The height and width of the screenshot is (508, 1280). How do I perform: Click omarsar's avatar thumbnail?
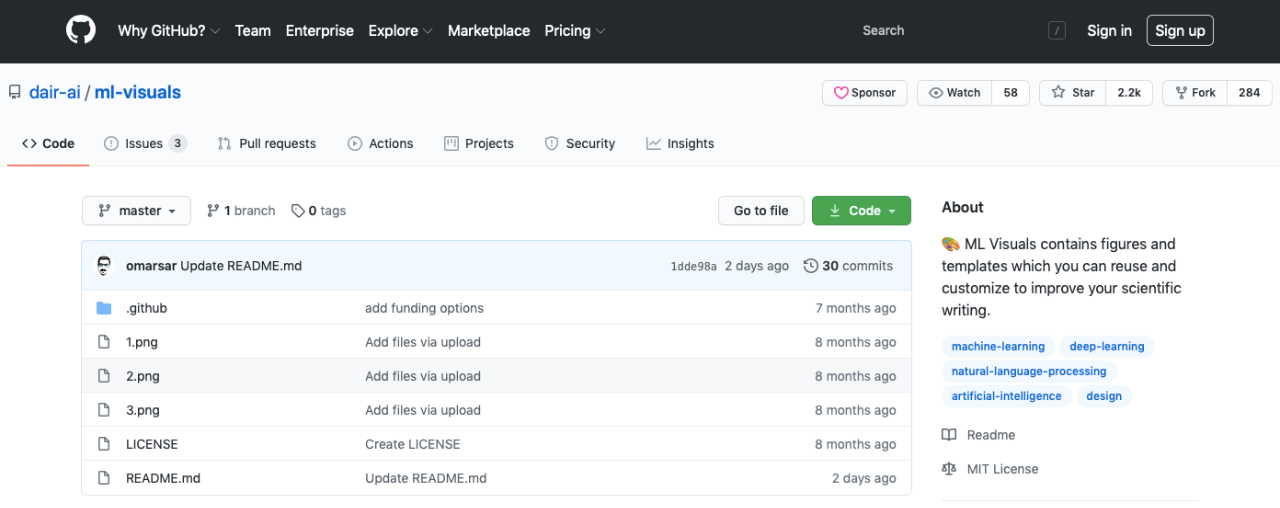pyautogui.click(x=105, y=266)
